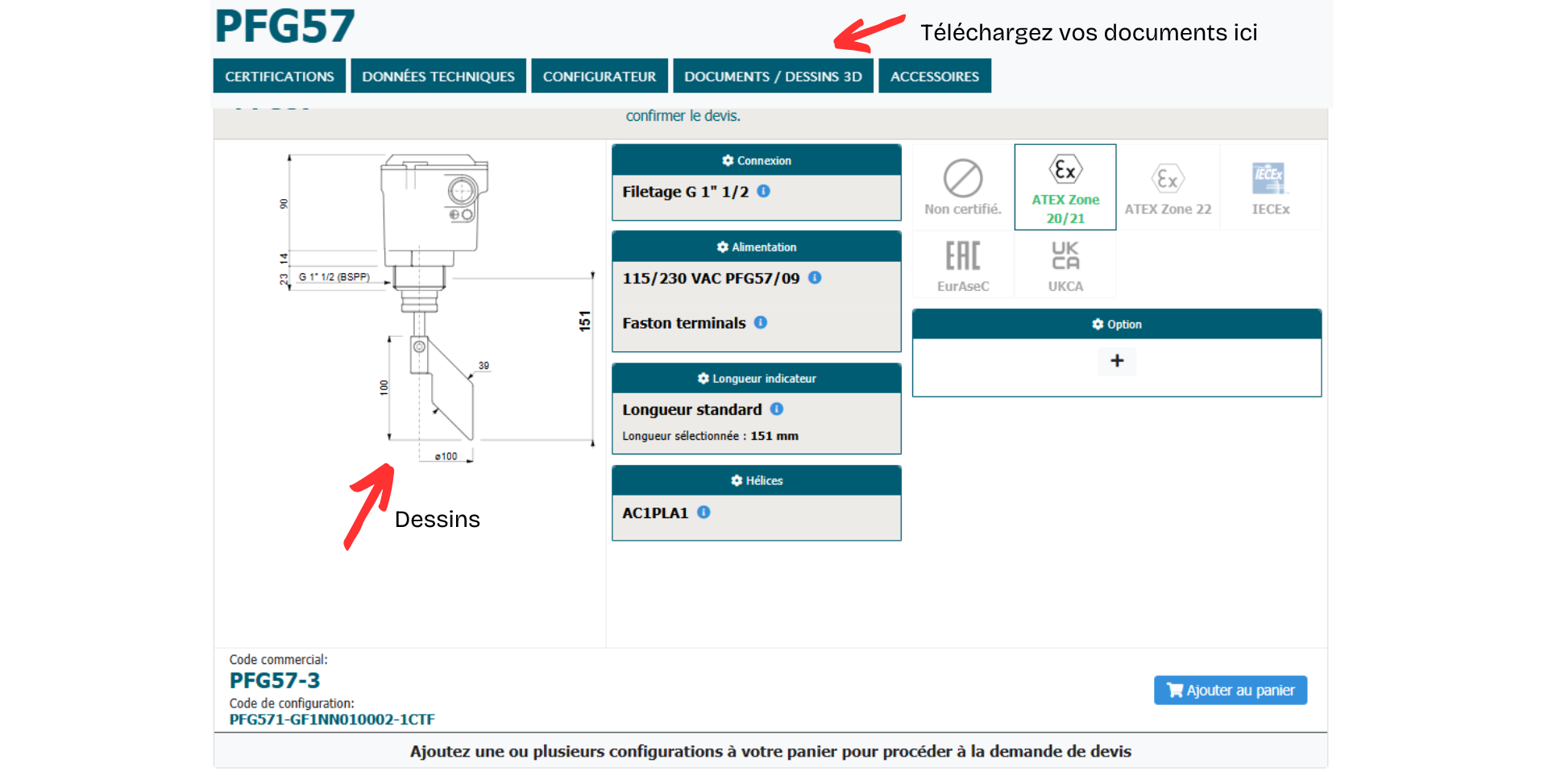Viewport: 1544px width, 784px height.
Task: Add an option with the plus button
Action: point(1117,361)
